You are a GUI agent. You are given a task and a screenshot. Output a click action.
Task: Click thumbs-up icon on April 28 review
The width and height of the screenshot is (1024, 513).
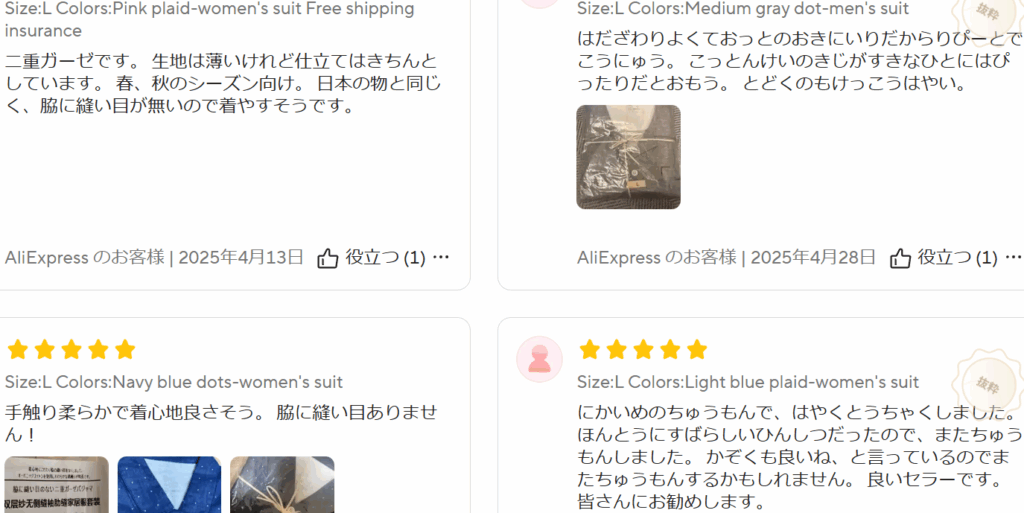(900, 258)
